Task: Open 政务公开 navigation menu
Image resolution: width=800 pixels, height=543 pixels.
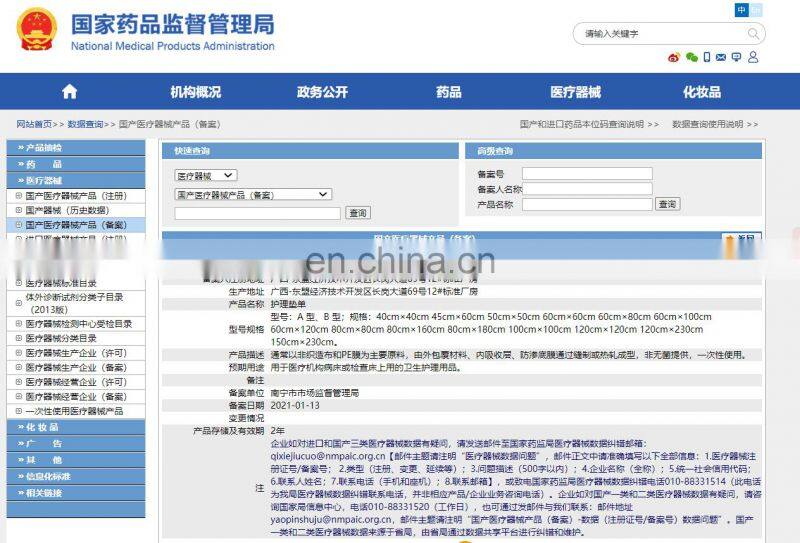Action: coord(322,92)
